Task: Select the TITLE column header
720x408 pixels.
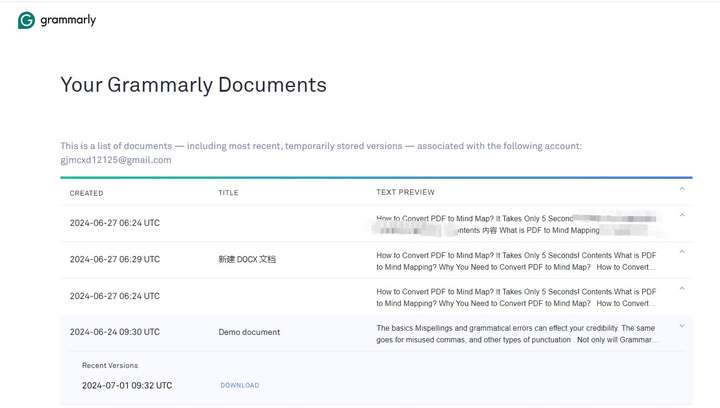Action: (228, 193)
